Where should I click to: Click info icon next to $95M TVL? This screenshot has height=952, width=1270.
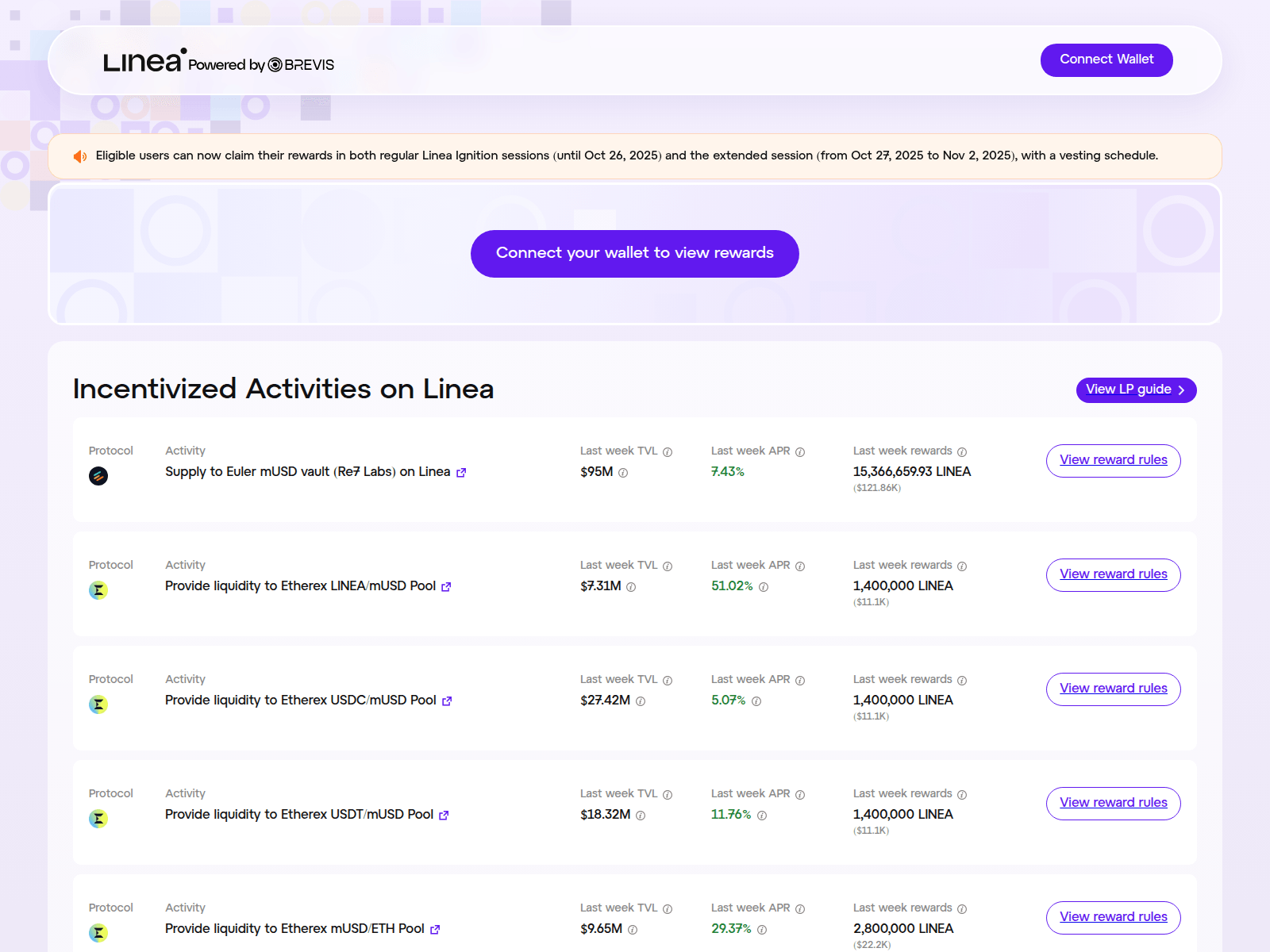(623, 473)
